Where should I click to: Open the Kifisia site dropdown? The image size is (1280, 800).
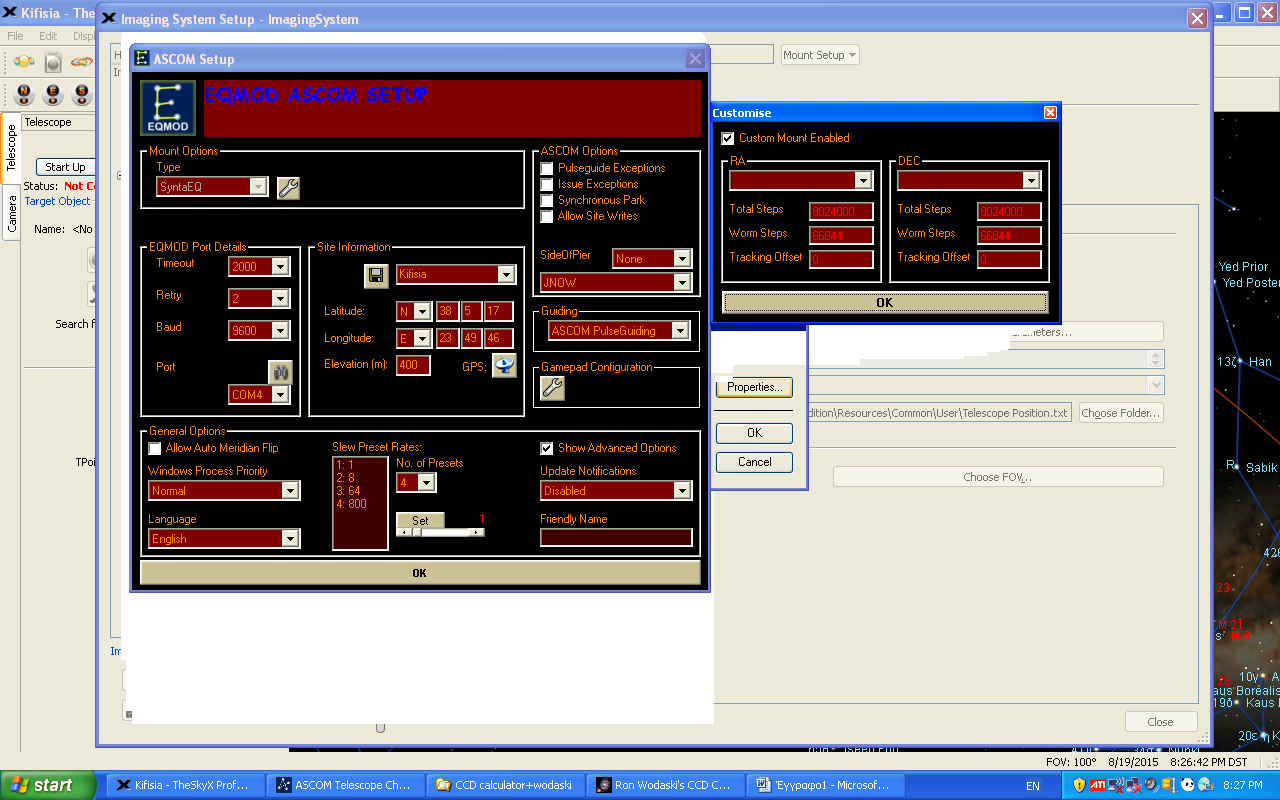[x=506, y=275]
